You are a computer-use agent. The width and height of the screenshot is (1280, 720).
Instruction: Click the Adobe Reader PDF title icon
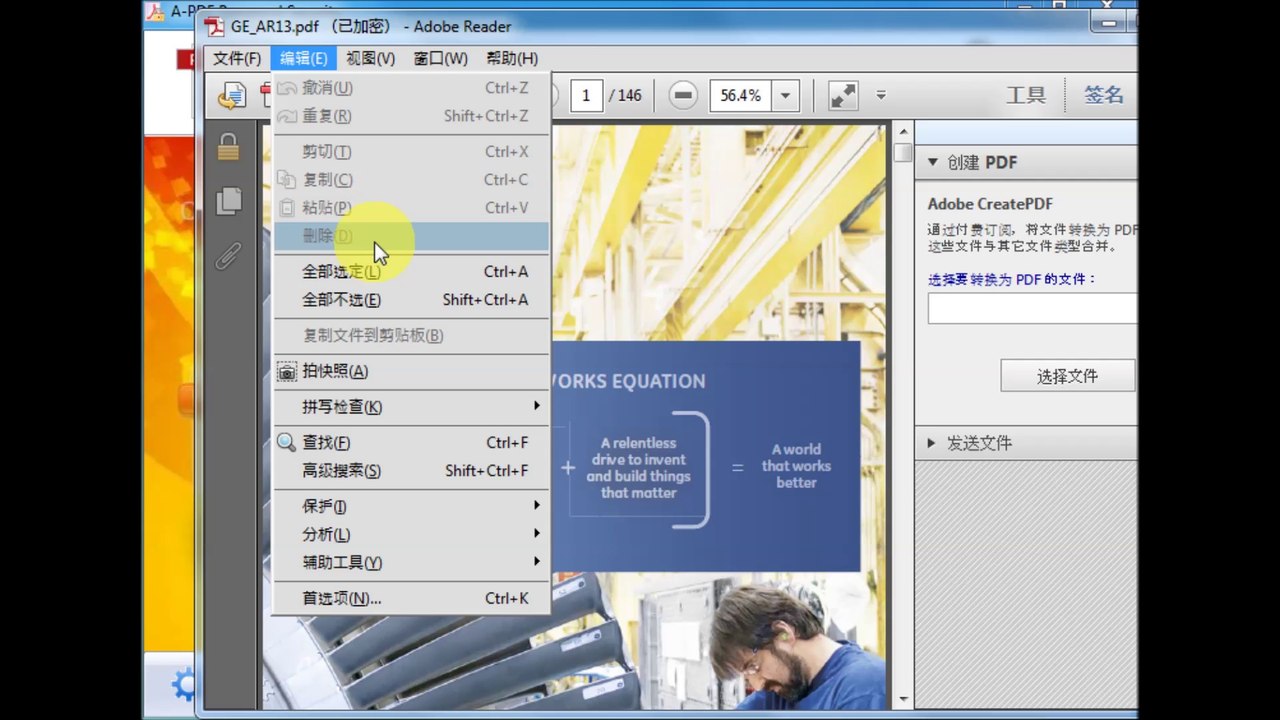[x=214, y=26]
